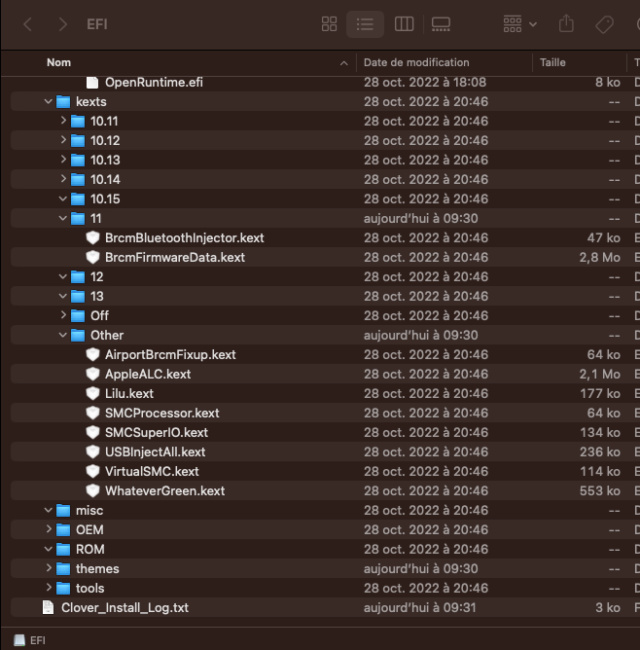The image size is (640, 650).
Task: Click the EFI window title
Action: 97,24
